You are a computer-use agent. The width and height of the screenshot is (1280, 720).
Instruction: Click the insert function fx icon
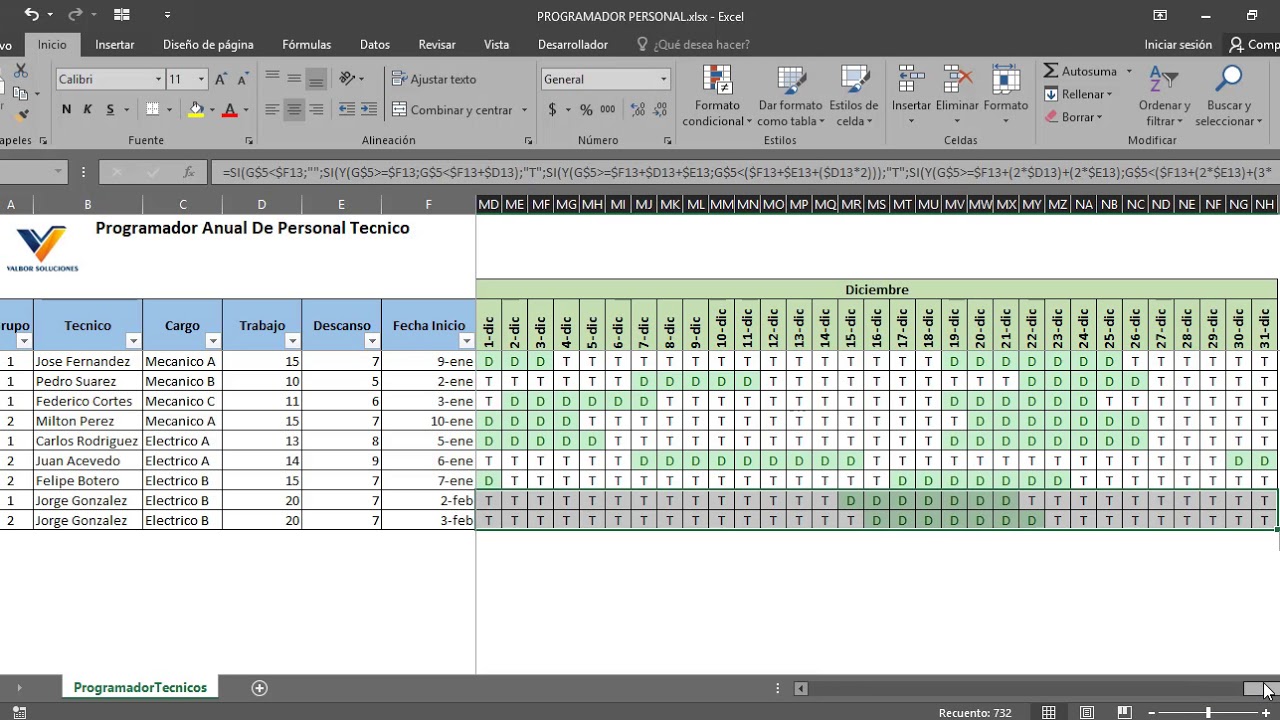pyautogui.click(x=188, y=172)
